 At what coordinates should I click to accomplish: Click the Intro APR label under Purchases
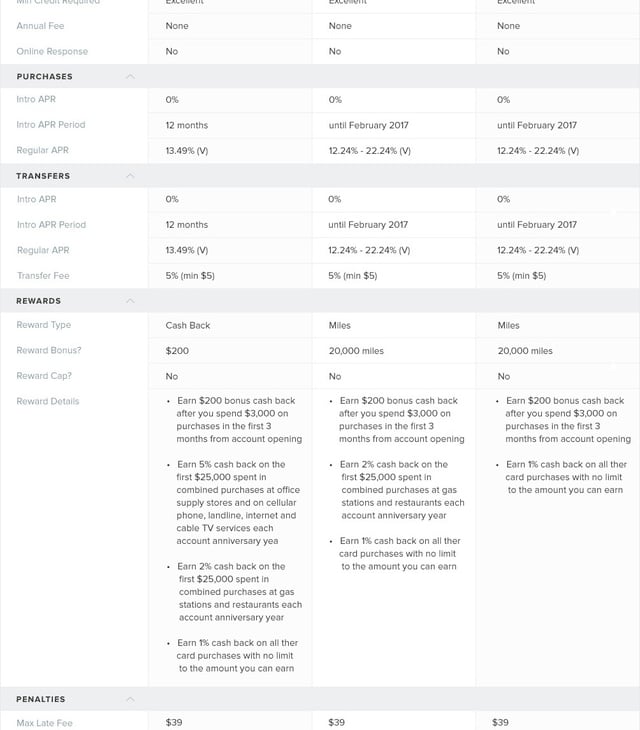click(x=37, y=99)
